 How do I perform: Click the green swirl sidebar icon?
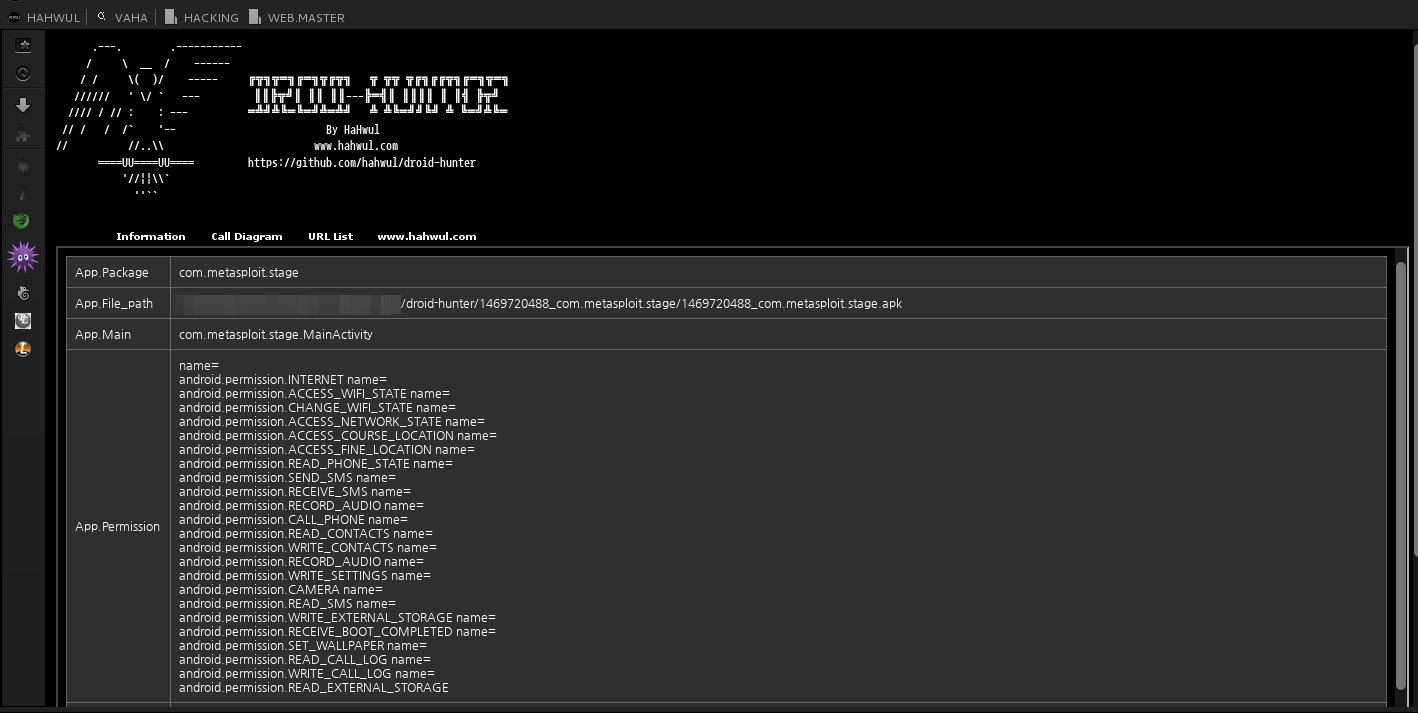(21, 221)
